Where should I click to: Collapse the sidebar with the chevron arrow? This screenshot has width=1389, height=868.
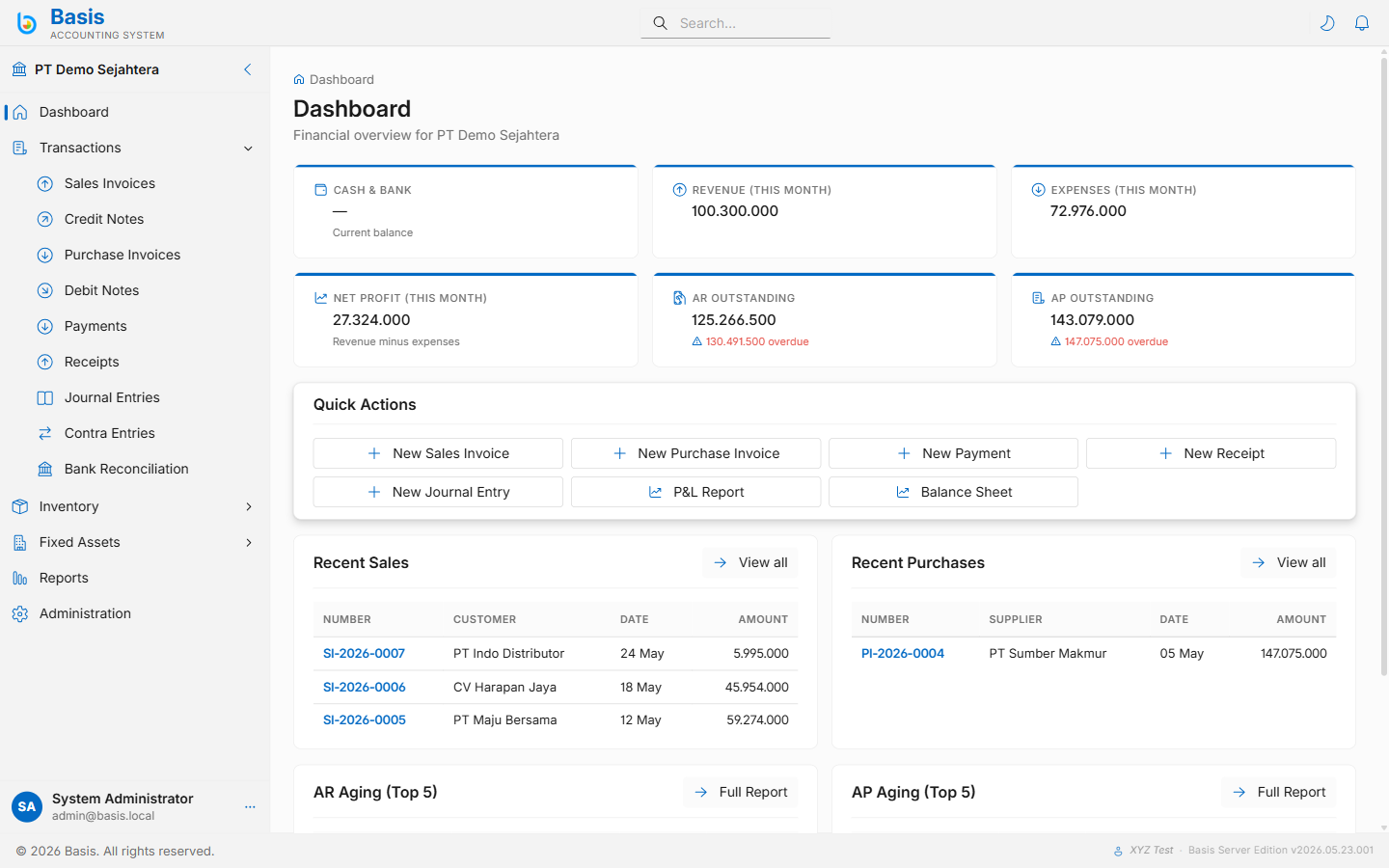pyautogui.click(x=248, y=69)
